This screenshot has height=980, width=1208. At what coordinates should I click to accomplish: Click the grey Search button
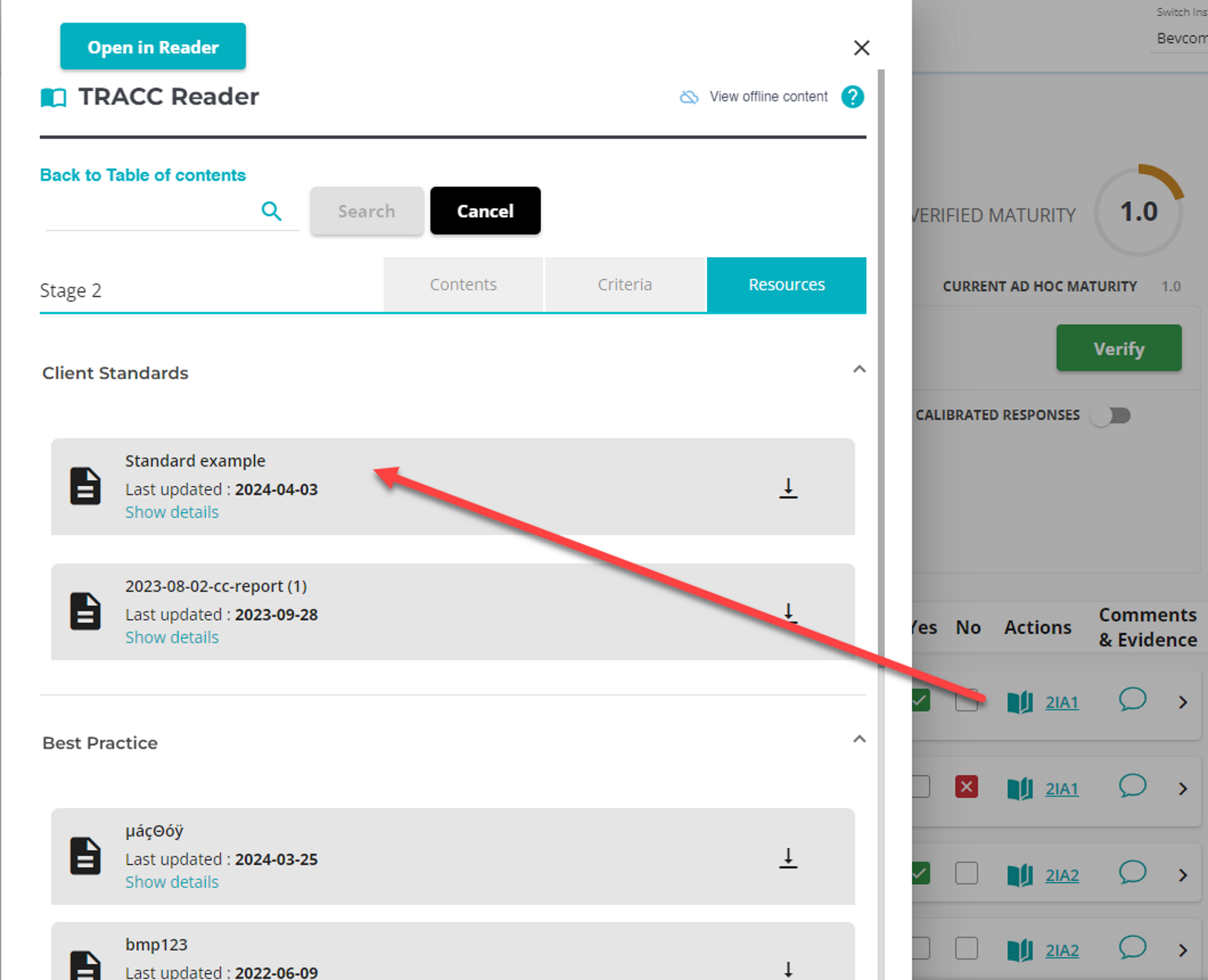(366, 211)
